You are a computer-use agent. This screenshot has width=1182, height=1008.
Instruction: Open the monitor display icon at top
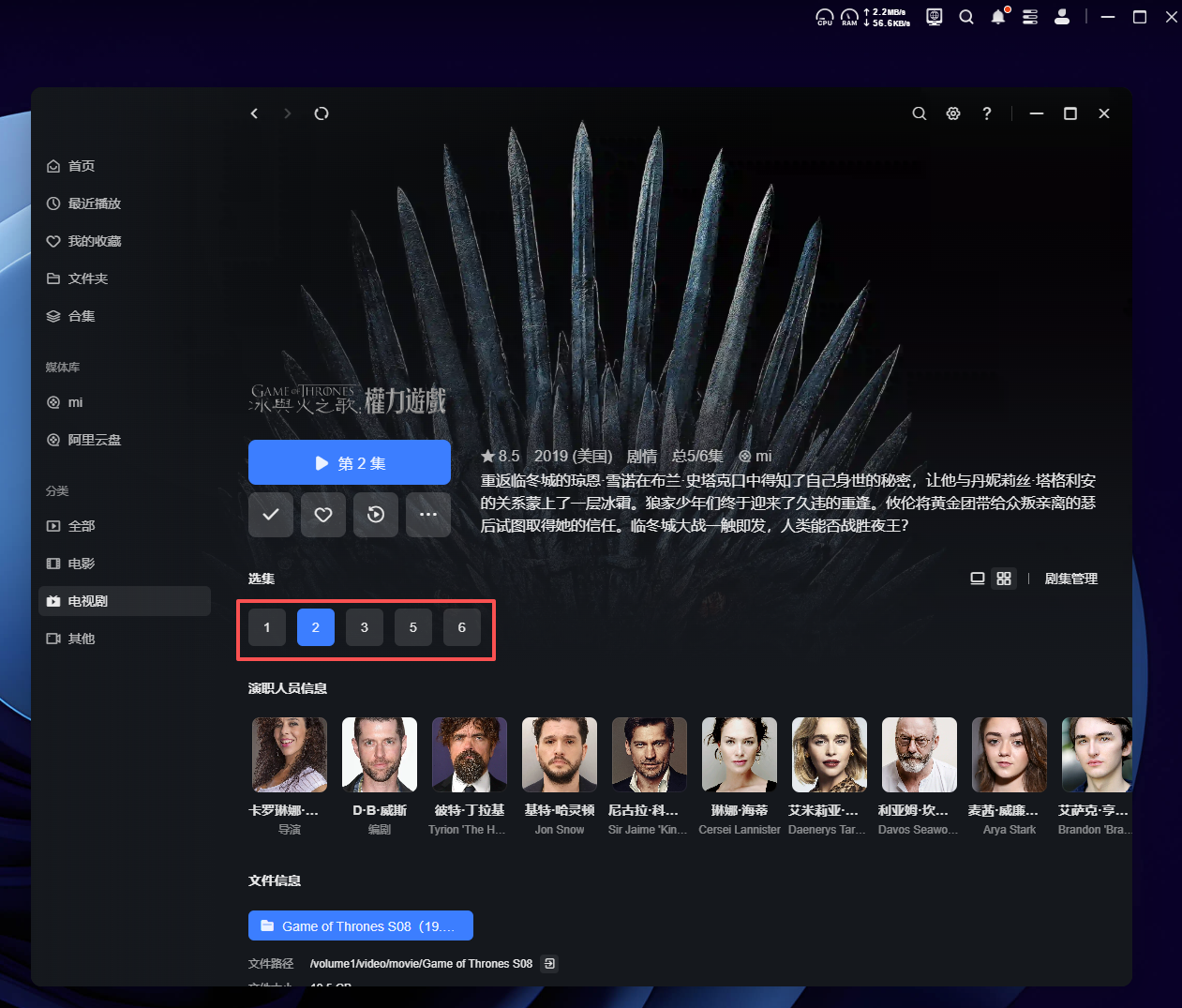pos(935,17)
